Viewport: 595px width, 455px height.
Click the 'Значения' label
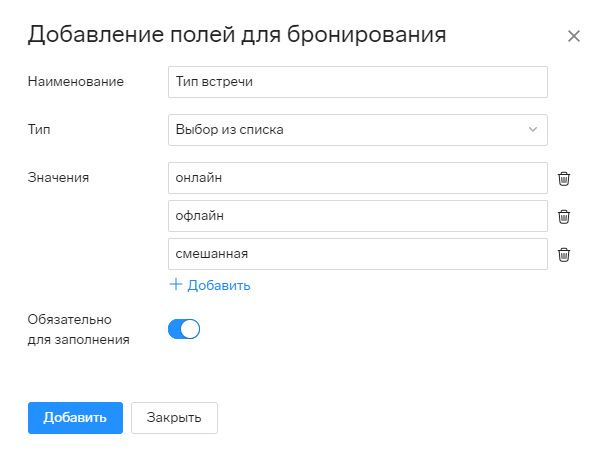tap(58, 178)
